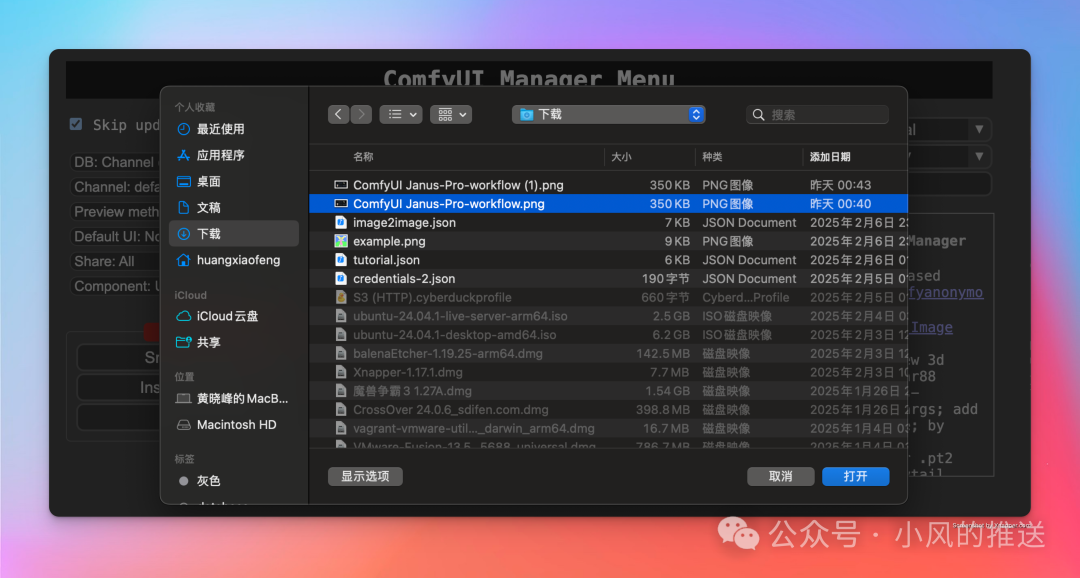The width and height of the screenshot is (1080, 578).
Task: Click the cloud icon beside iCloud云盘
Action: click(183, 316)
